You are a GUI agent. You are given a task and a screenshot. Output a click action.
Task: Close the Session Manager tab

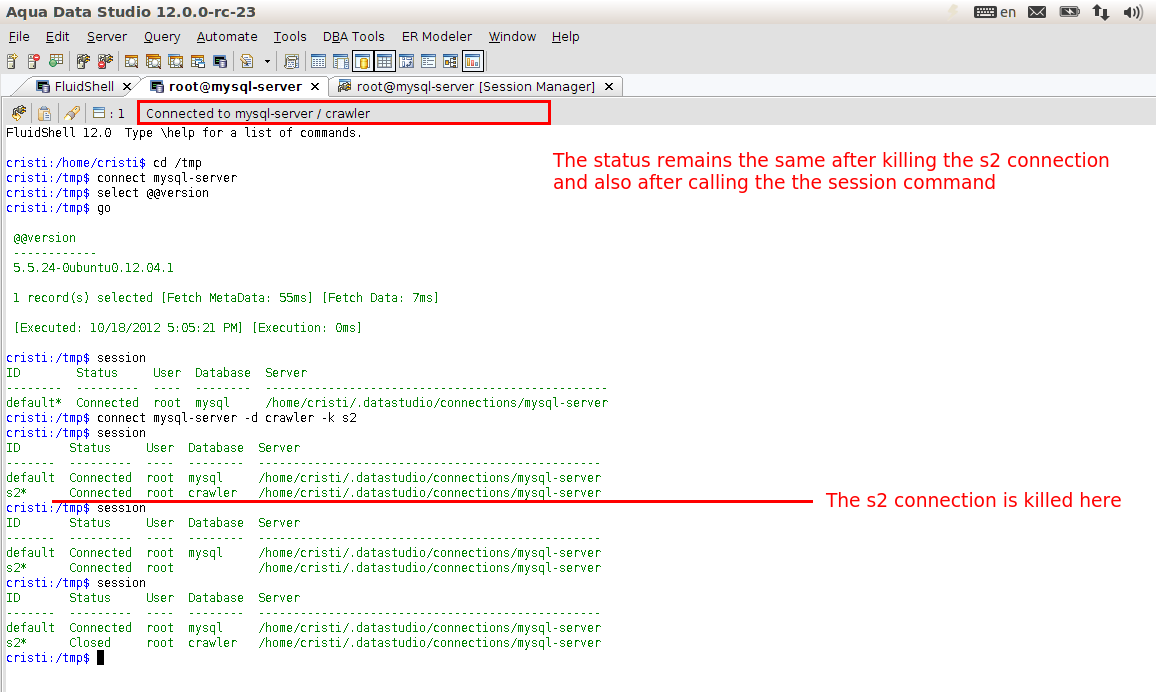tap(609, 87)
